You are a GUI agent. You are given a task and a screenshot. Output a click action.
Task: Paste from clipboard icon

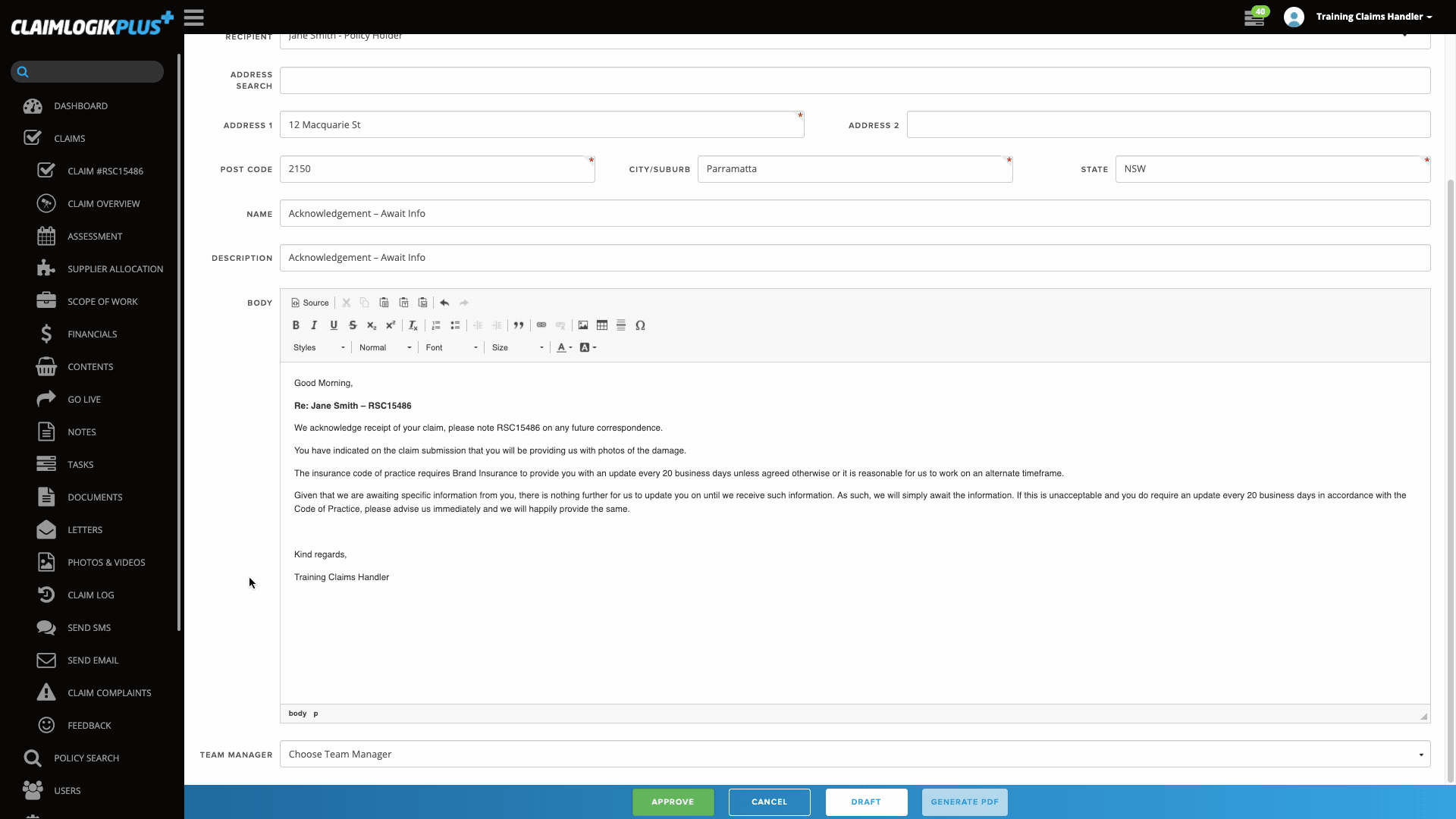(384, 303)
